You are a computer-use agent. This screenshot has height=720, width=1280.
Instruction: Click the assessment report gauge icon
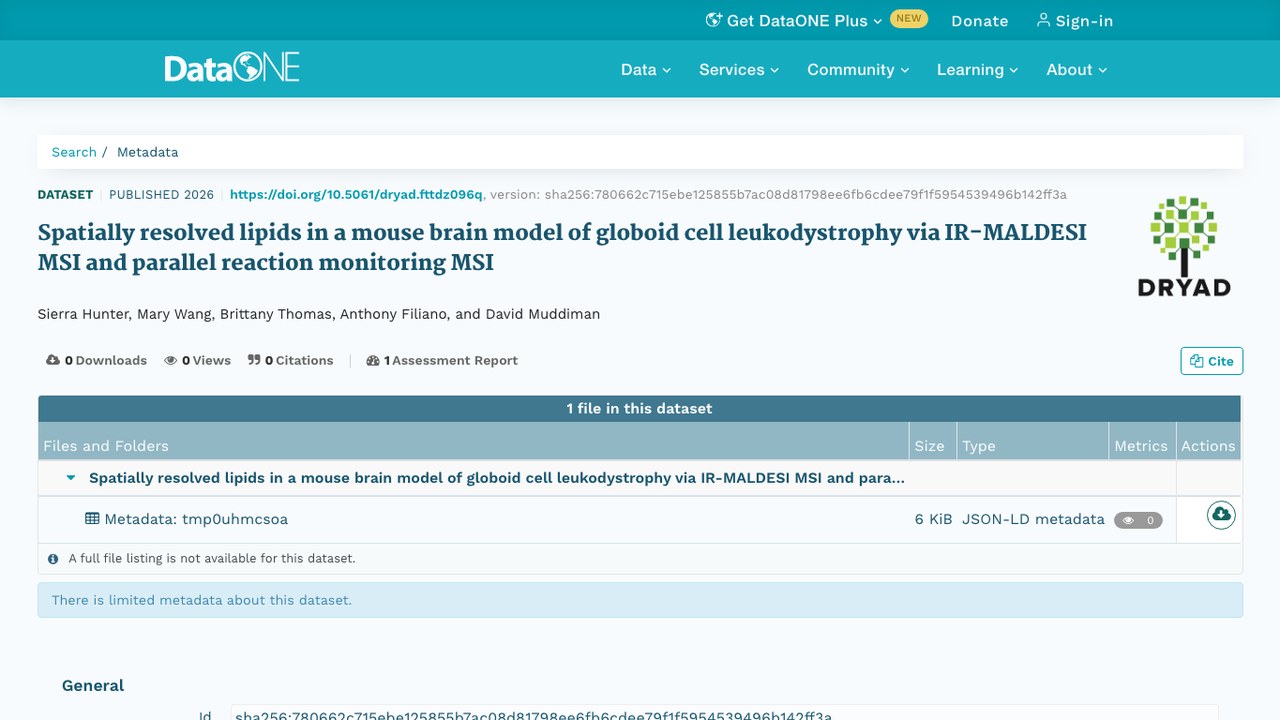coord(373,360)
